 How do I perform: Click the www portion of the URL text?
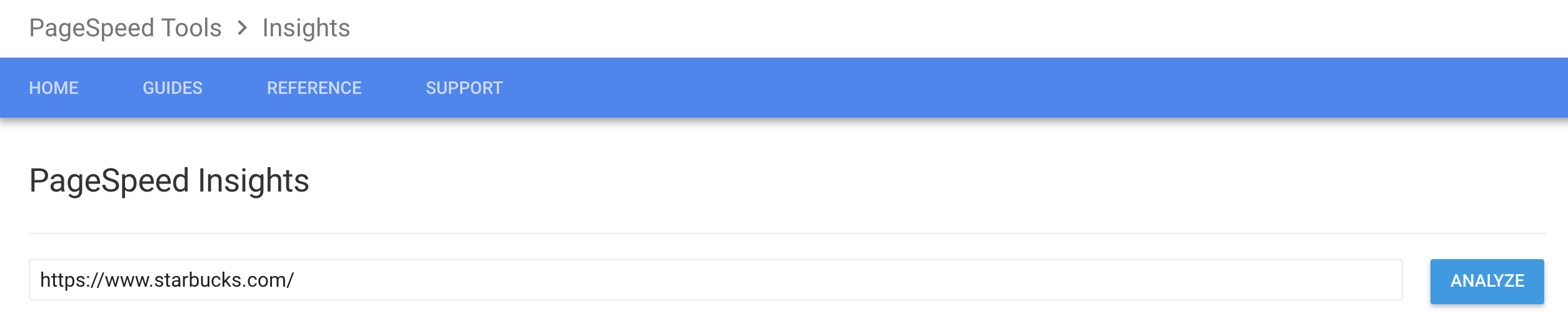127,280
